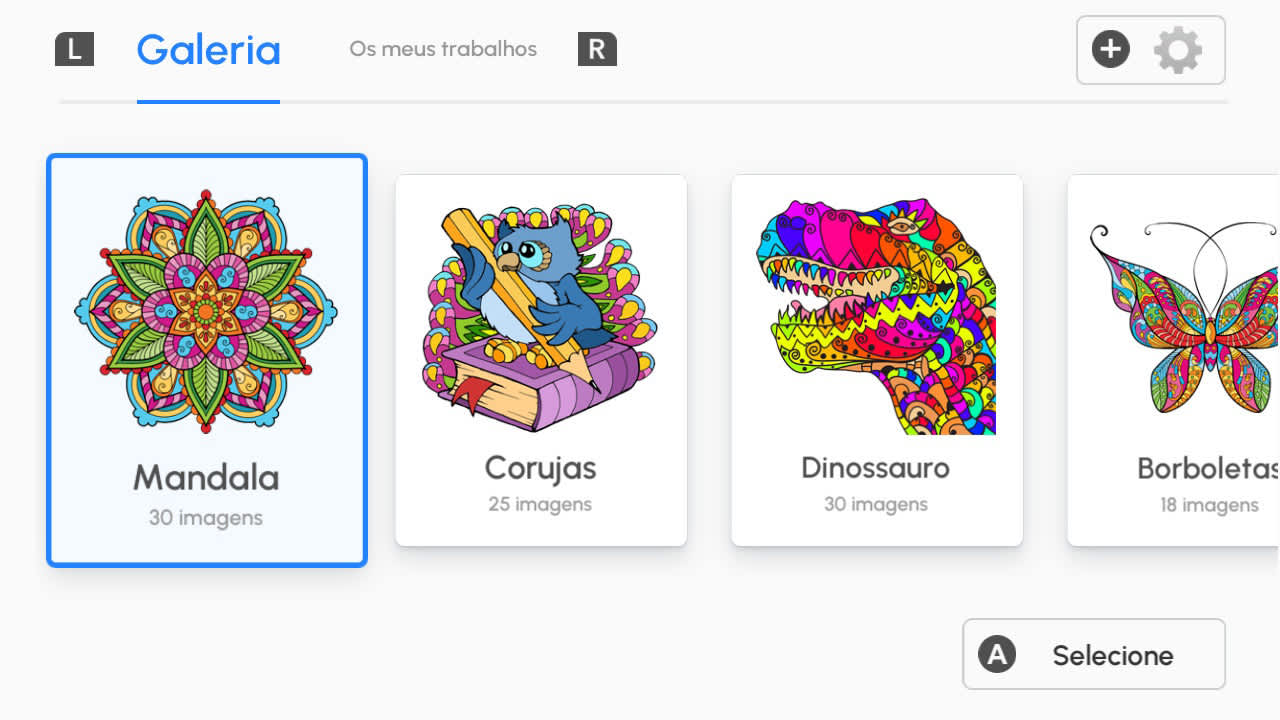
Task: Click the Borboletas title text
Action: [1209, 468]
